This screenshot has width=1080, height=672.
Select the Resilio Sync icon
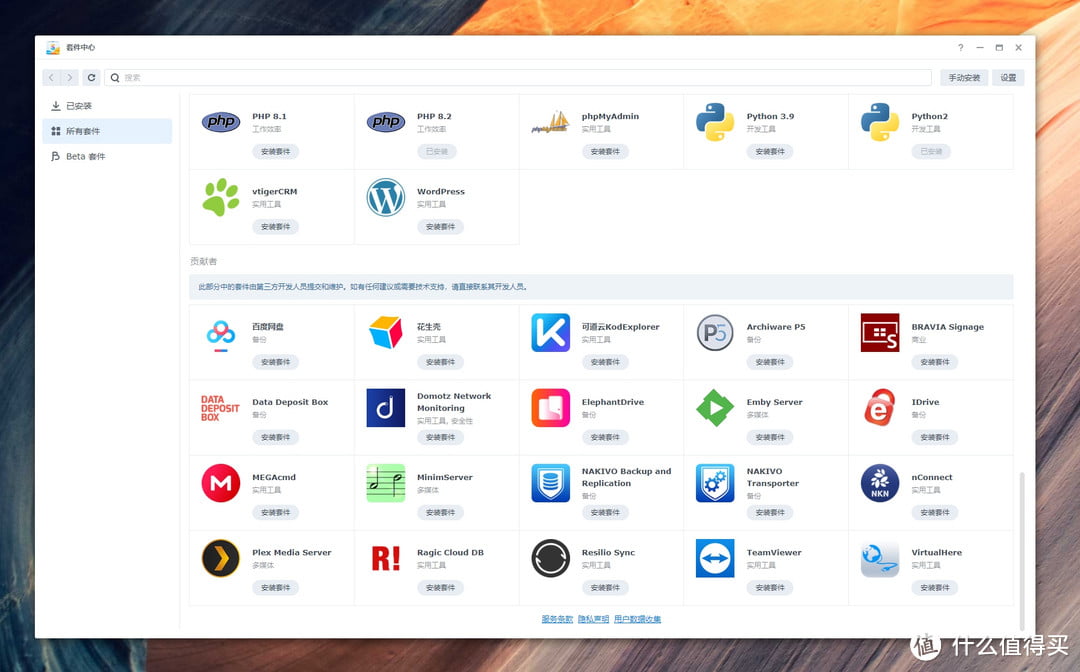pos(550,558)
